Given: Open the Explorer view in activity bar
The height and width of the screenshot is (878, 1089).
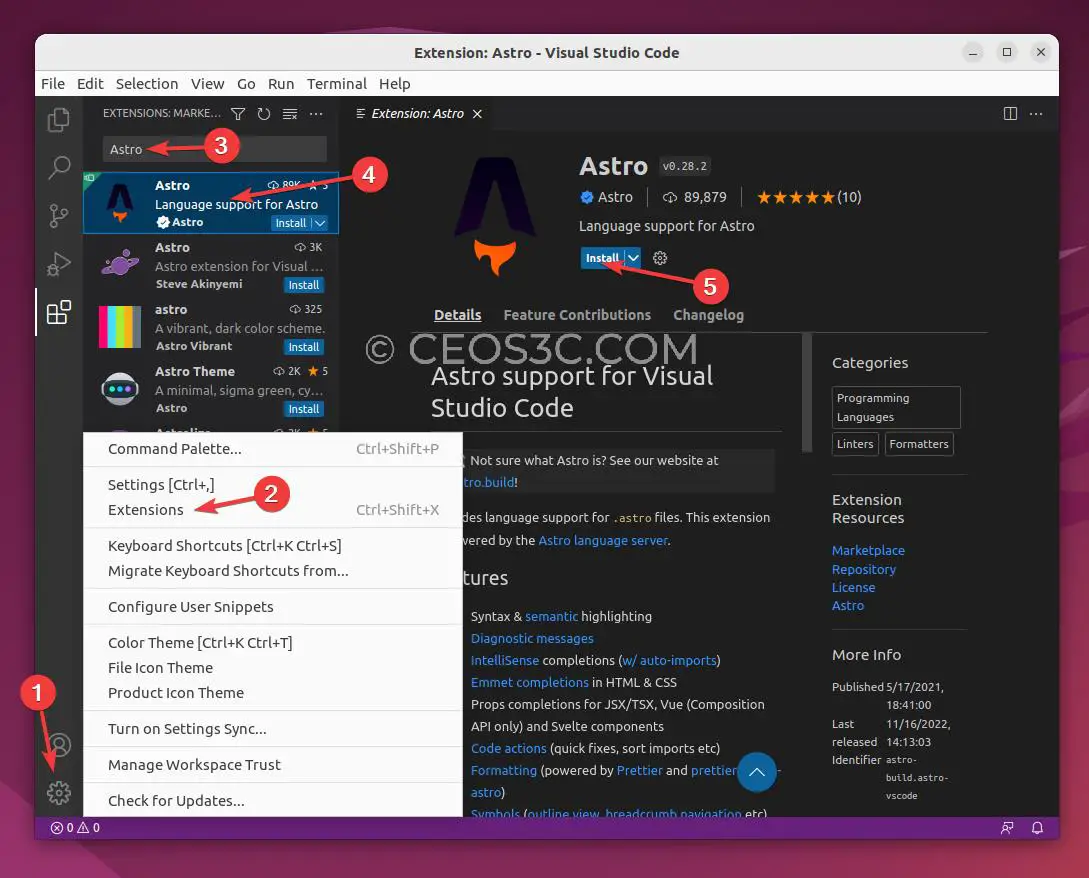Looking at the screenshot, I should [x=58, y=120].
